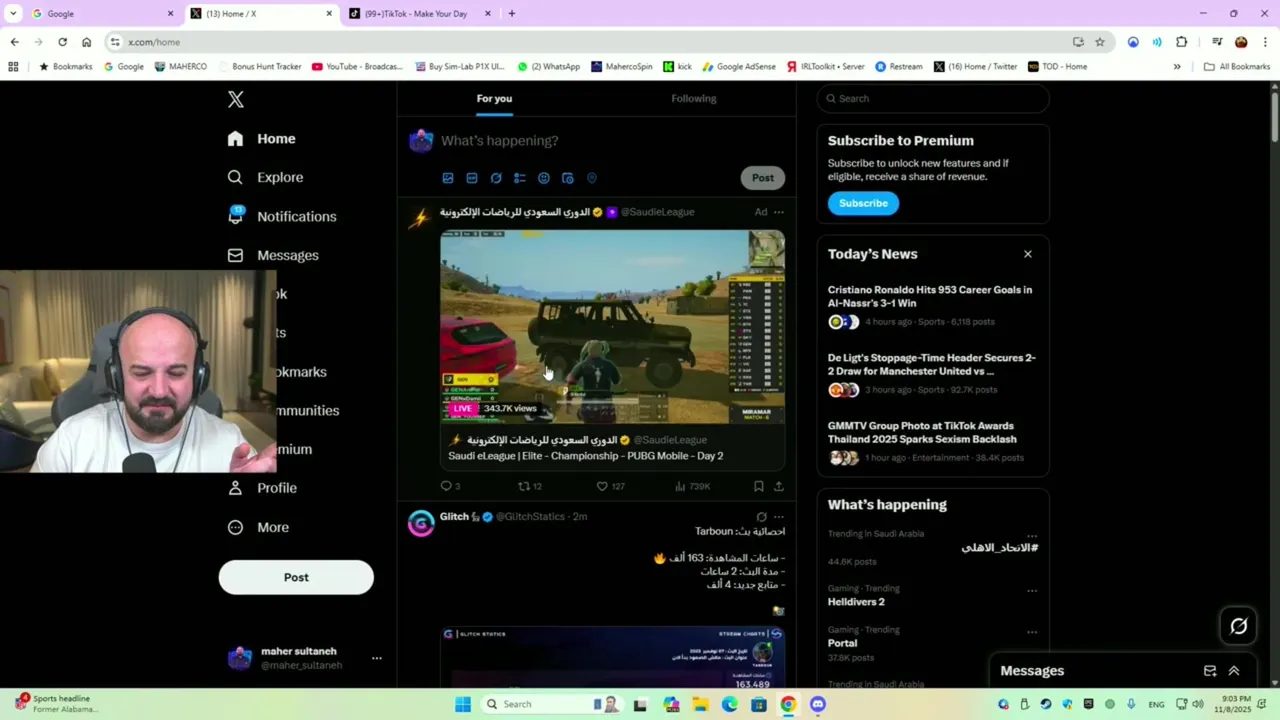Click the Grok enhance icon in composer
This screenshot has width=1280, height=720.
coord(496,178)
